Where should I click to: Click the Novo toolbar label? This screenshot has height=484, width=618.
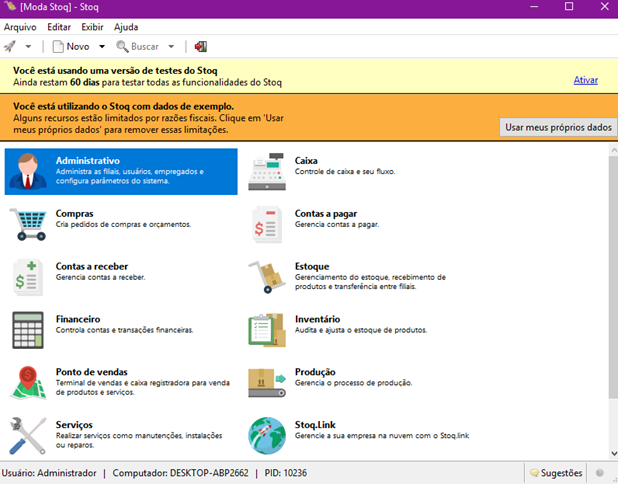pos(78,47)
